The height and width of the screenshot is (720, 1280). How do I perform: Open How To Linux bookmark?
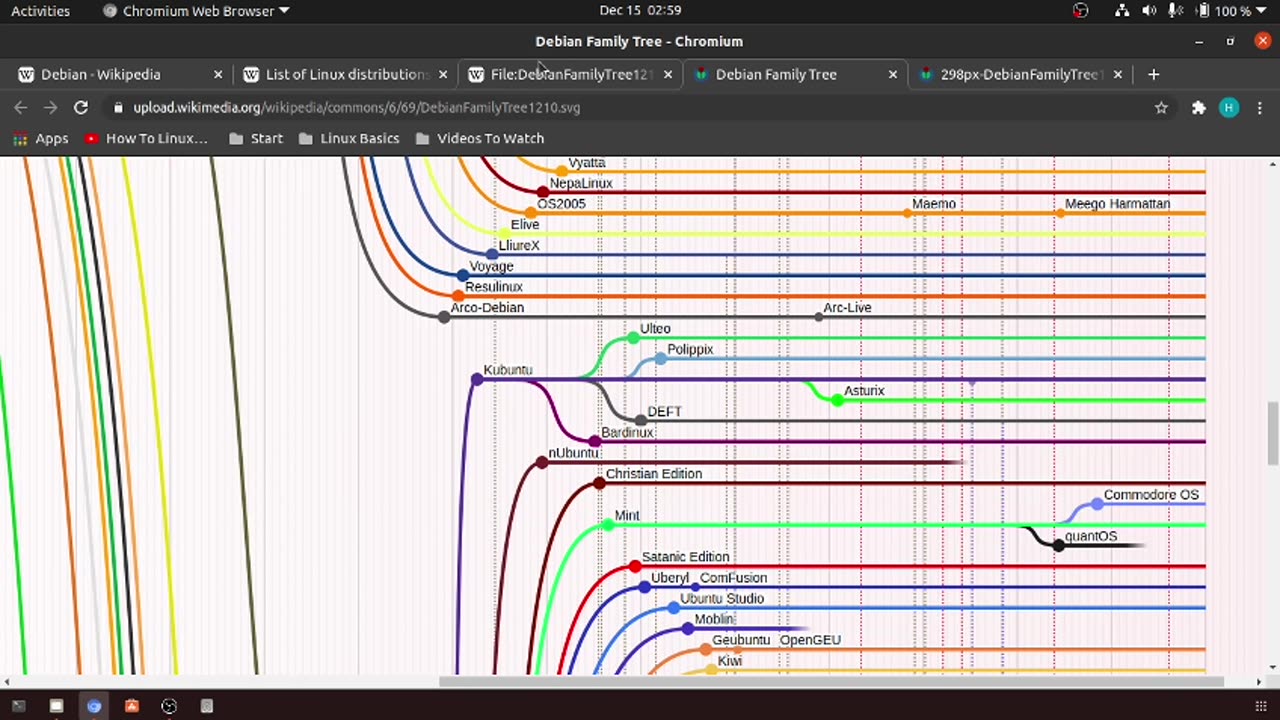point(146,138)
